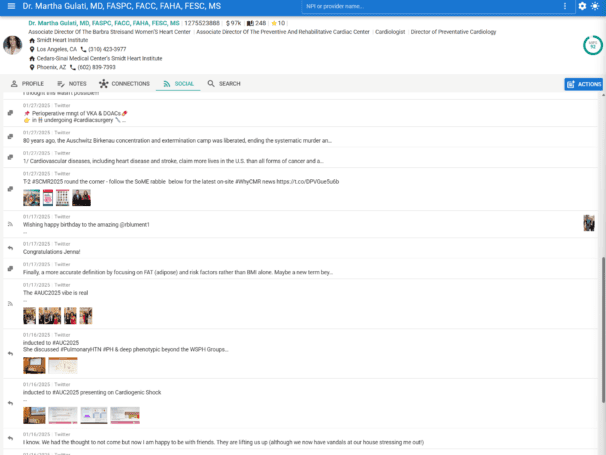Switch to the Profile tab
606x455 pixels.
pyautogui.click(x=27, y=84)
